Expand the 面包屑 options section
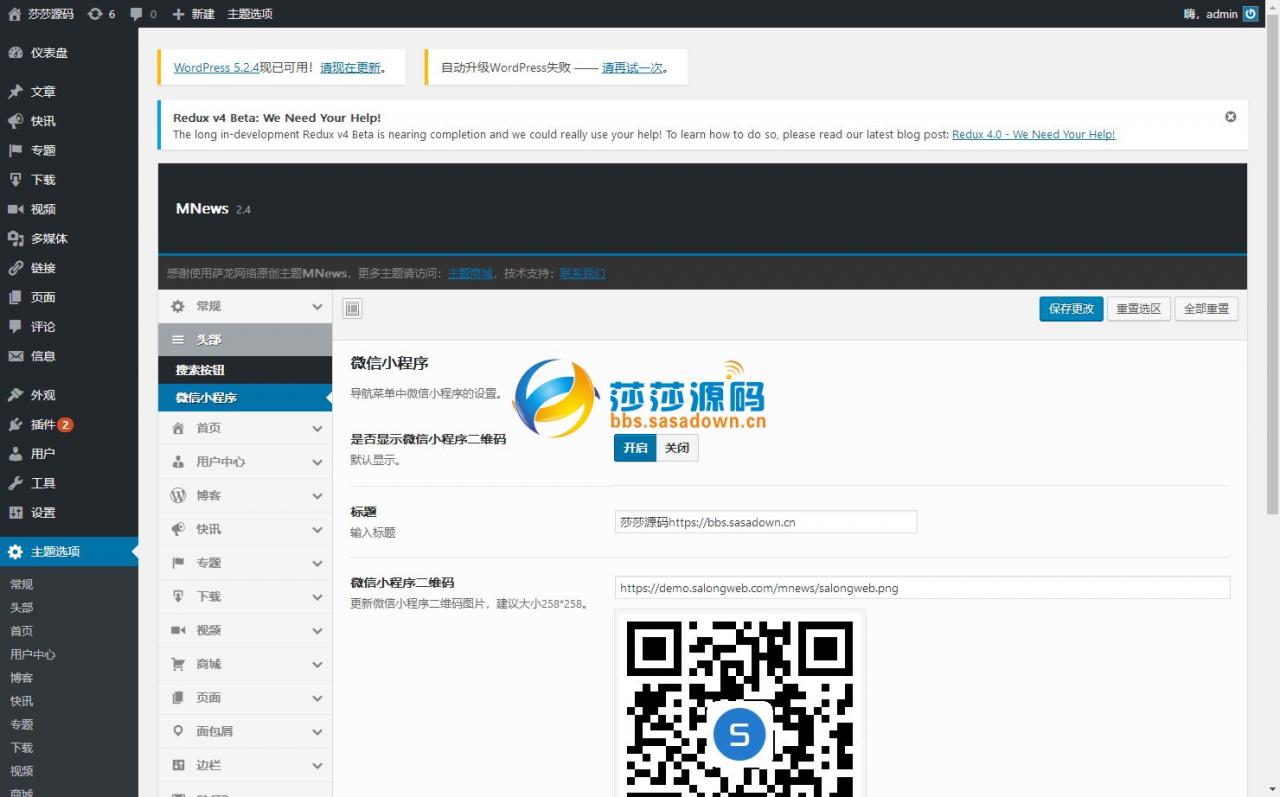The height and width of the screenshot is (797, 1280). point(245,731)
